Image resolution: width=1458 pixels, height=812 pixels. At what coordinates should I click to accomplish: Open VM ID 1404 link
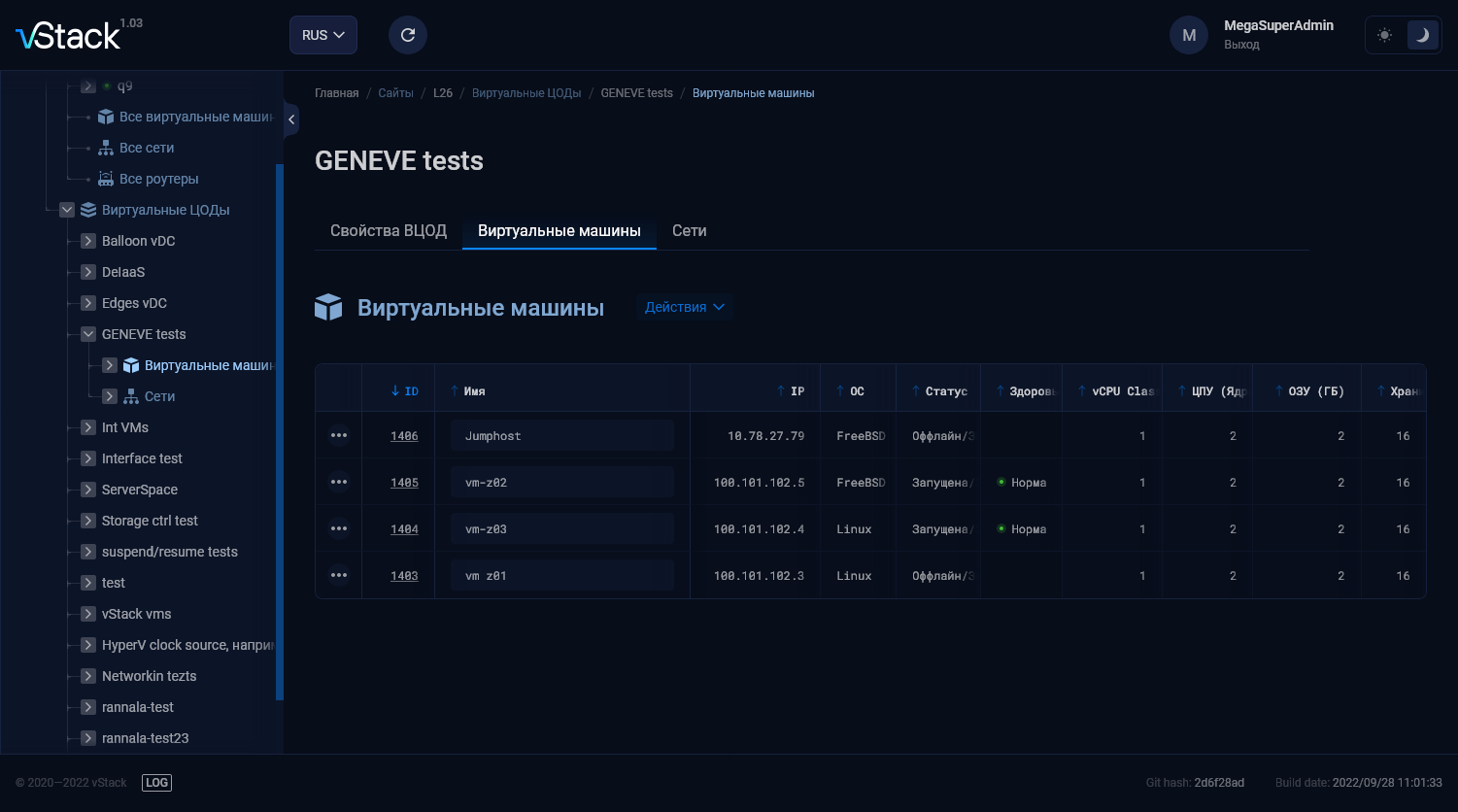click(x=404, y=529)
